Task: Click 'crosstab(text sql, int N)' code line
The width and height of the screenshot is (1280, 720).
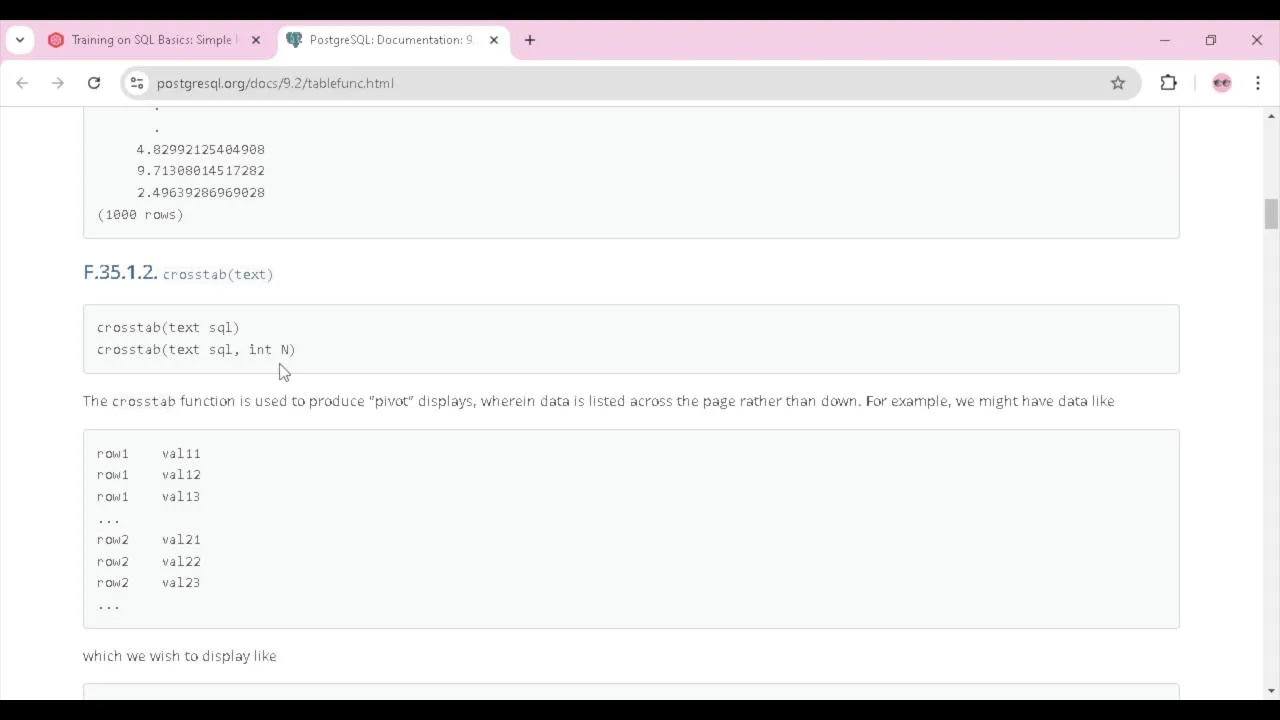Action: pyautogui.click(x=196, y=349)
